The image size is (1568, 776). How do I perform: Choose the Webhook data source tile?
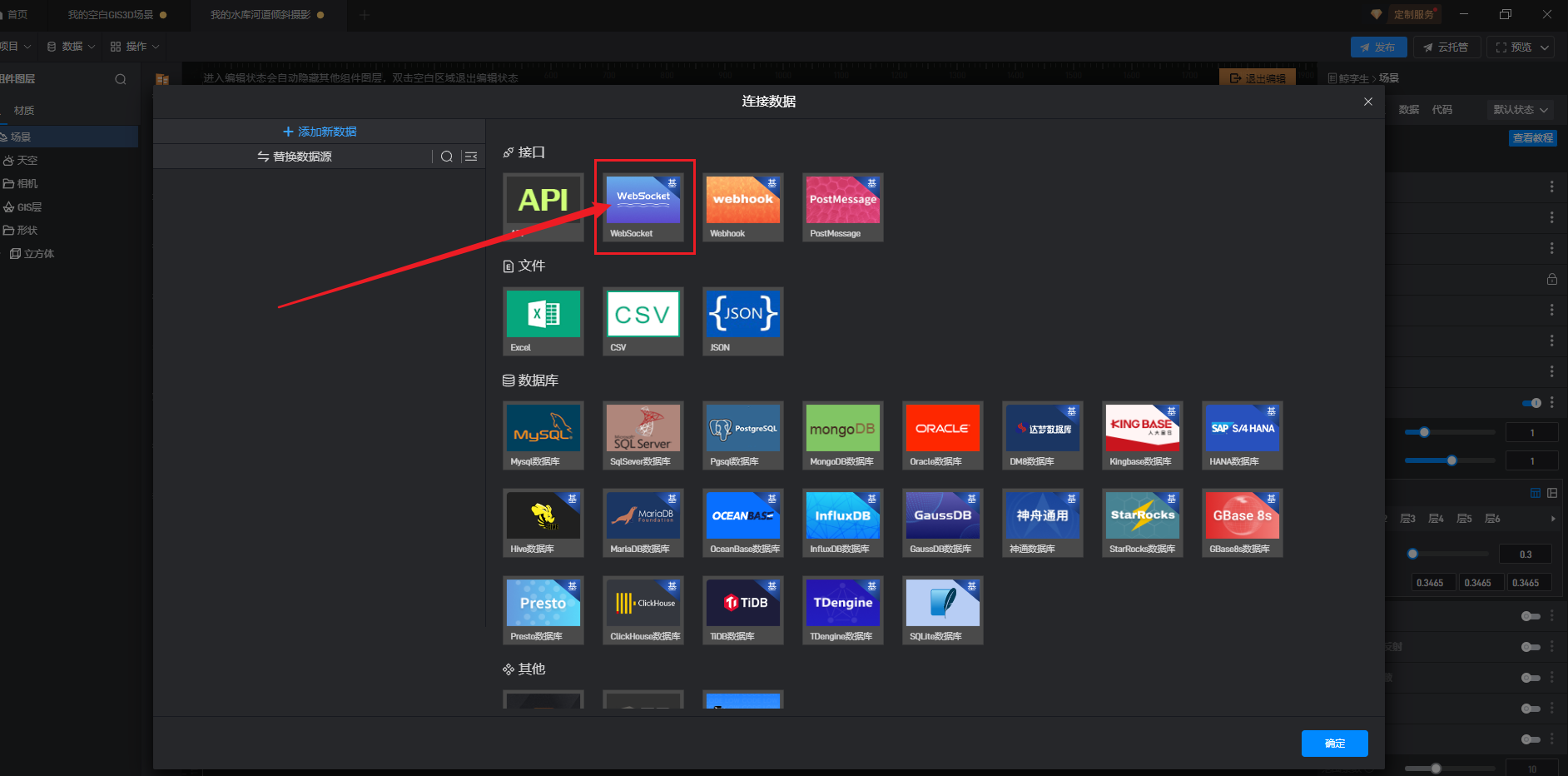pos(742,206)
